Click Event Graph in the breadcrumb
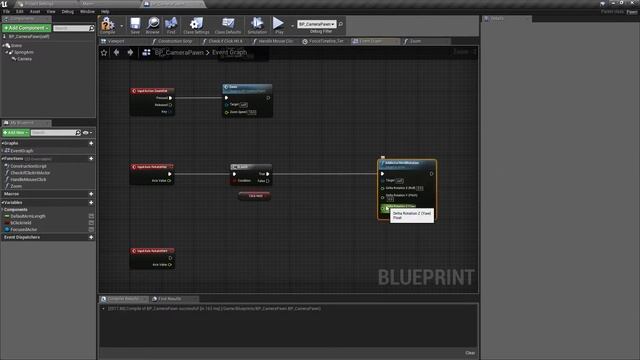Viewport: 640px width, 360px height. (229, 52)
